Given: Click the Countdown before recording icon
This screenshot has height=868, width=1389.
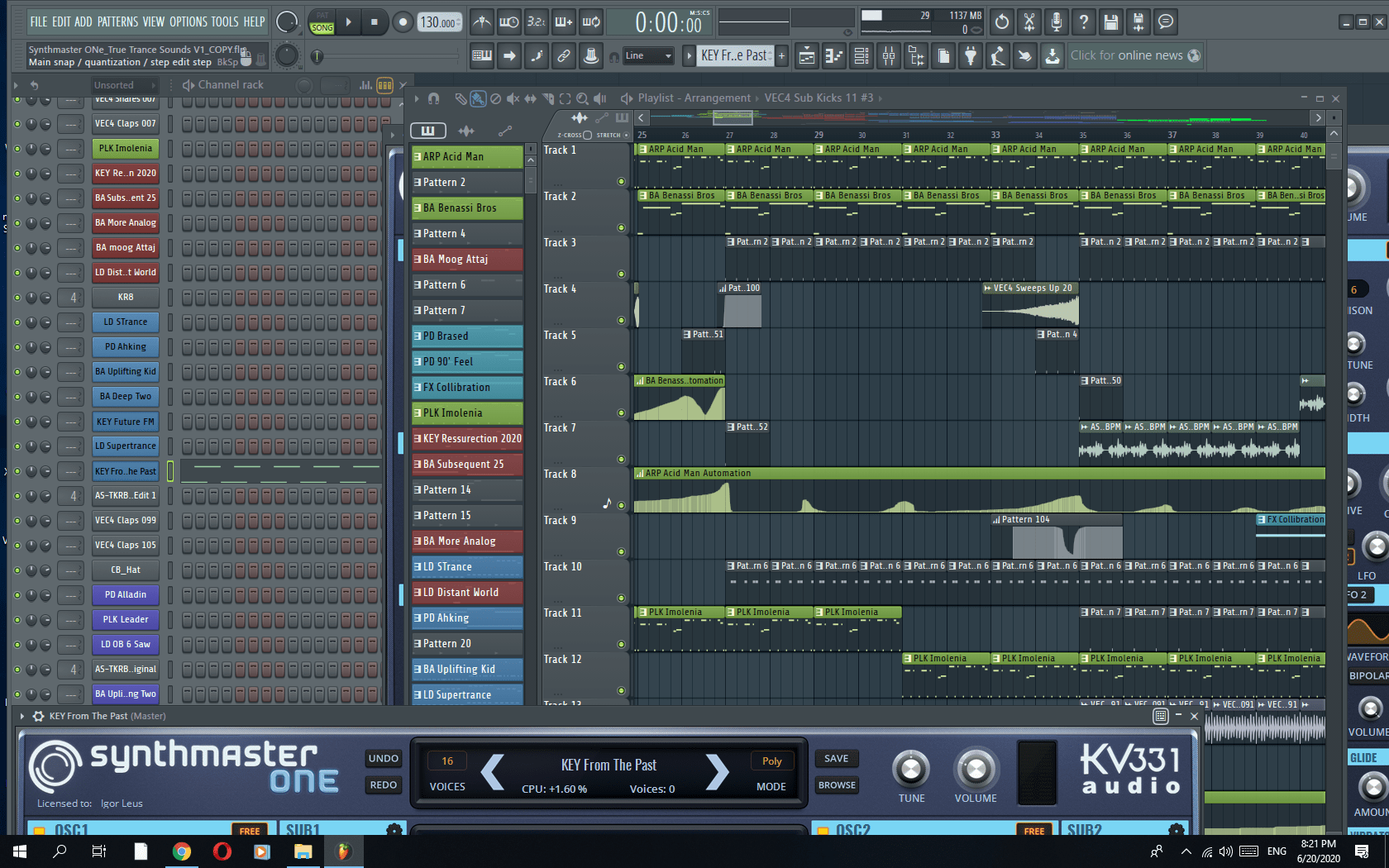Looking at the screenshot, I should 537,21.
